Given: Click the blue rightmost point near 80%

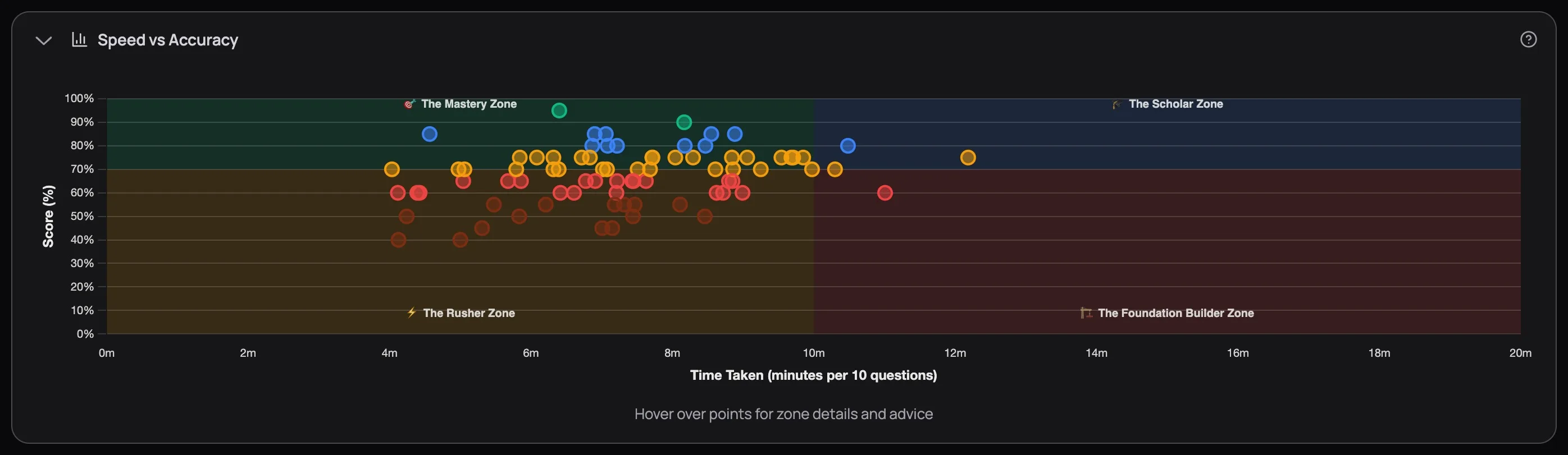Looking at the screenshot, I should (x=848, y=145).
